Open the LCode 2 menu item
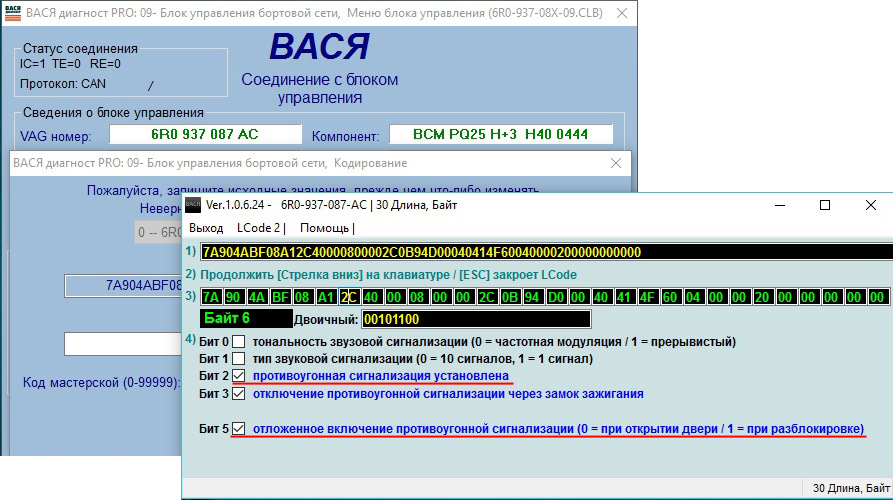Screen dimensions: 893x500 click(x=259, y=228)
